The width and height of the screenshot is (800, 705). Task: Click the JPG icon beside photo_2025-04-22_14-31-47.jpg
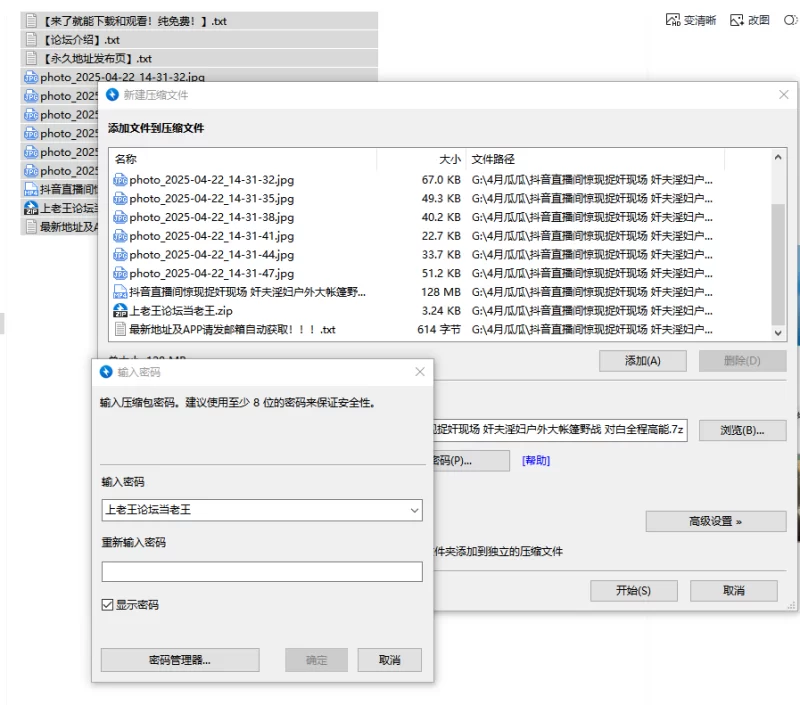pos(120,273)
